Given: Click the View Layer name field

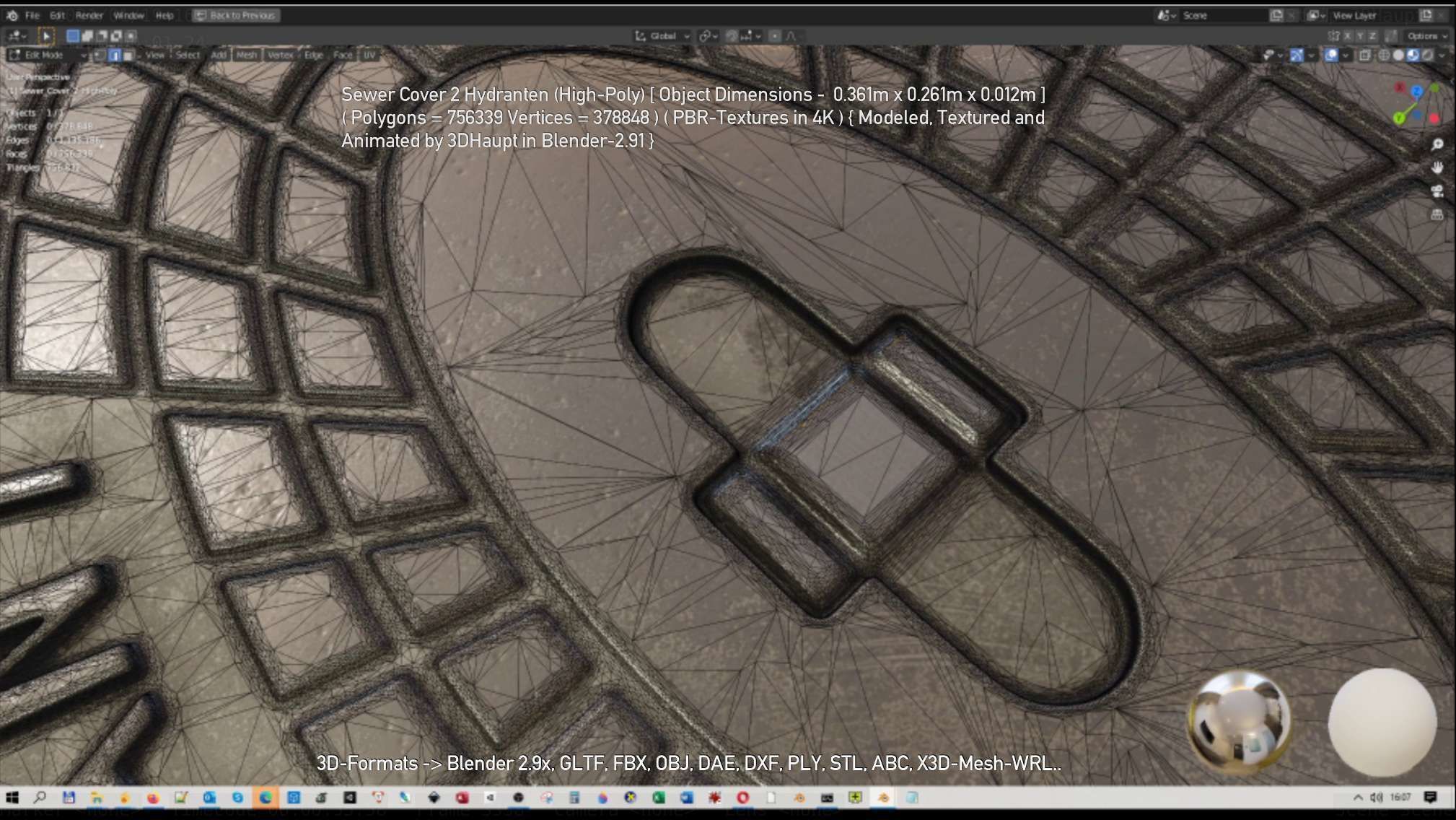Looking at the screenshot, I should click(1374, 15).
